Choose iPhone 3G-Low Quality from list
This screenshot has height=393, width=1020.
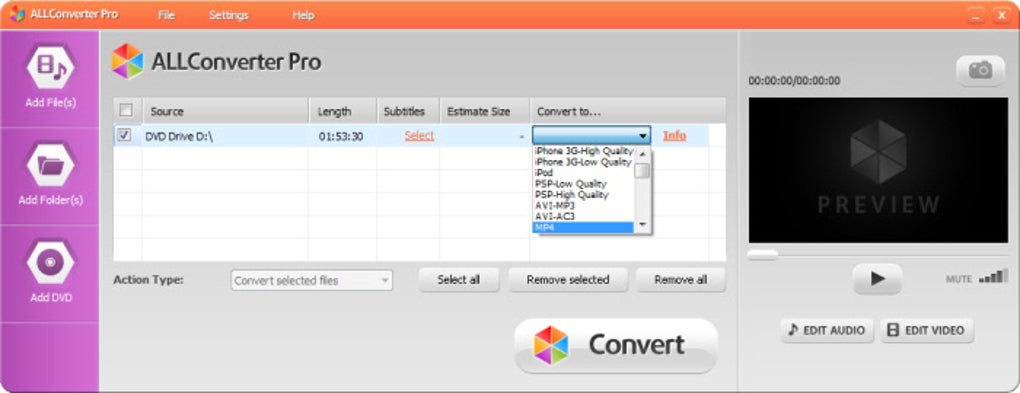(583, 162)
